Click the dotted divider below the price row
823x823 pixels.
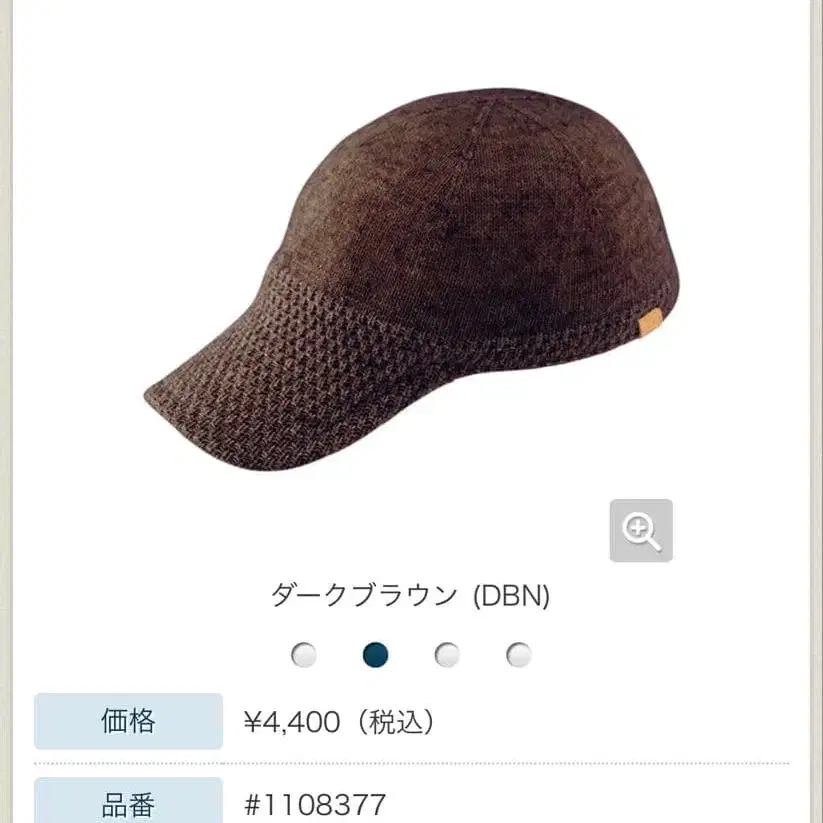point(412,764)
